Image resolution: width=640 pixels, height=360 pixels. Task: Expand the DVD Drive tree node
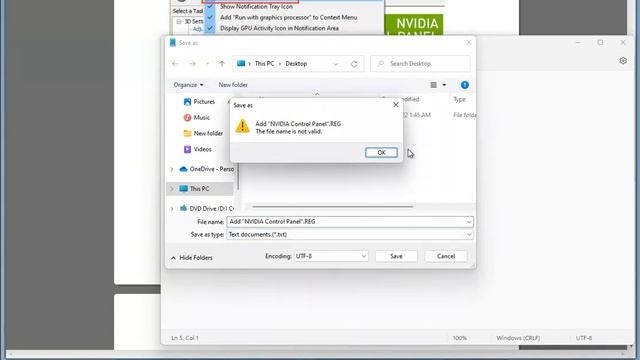click(172, 209)
